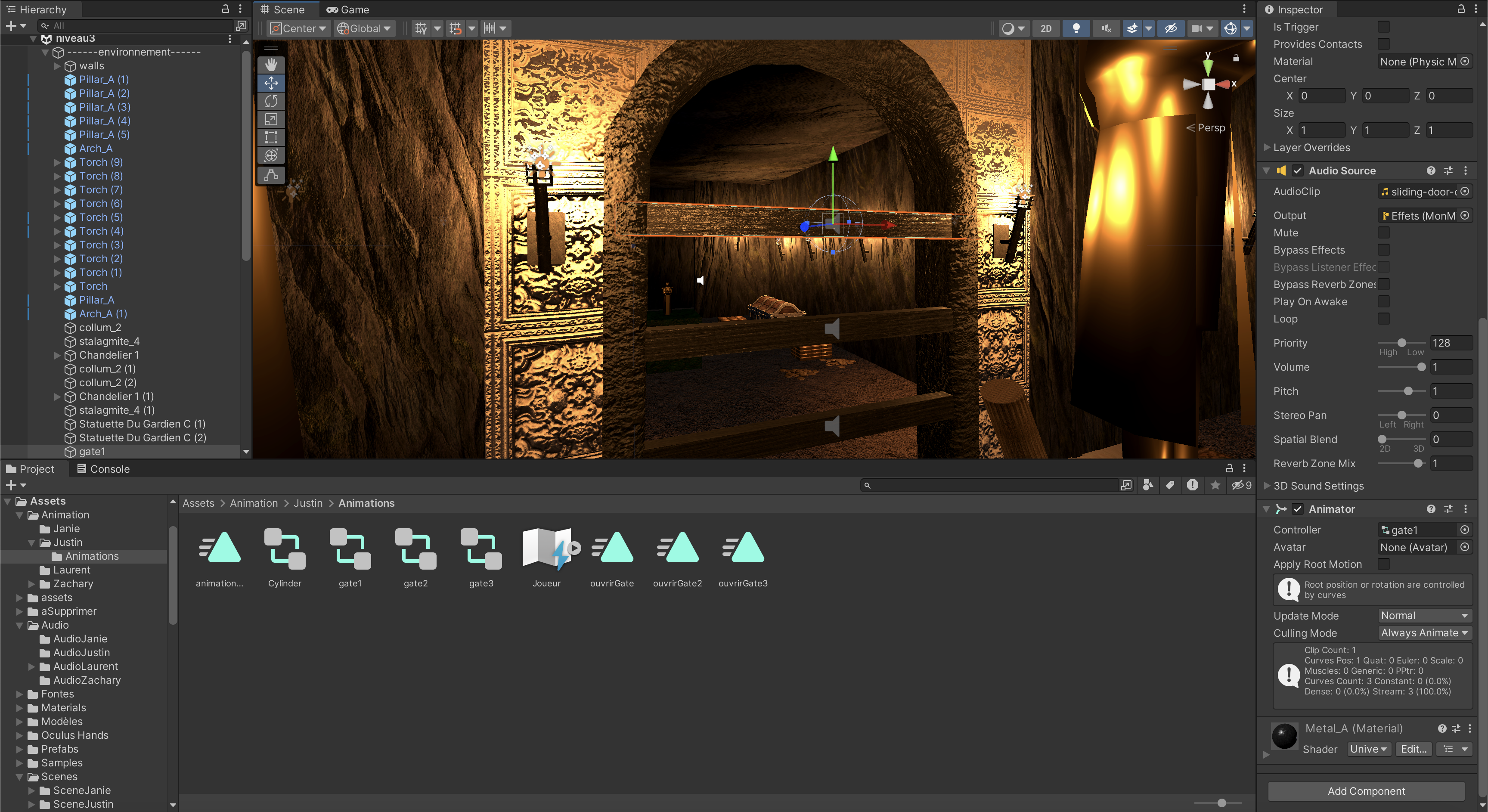Expand 3D Sound Settings section
Viewport: 1488px width, 812px height.
[x=1268, y=486]
